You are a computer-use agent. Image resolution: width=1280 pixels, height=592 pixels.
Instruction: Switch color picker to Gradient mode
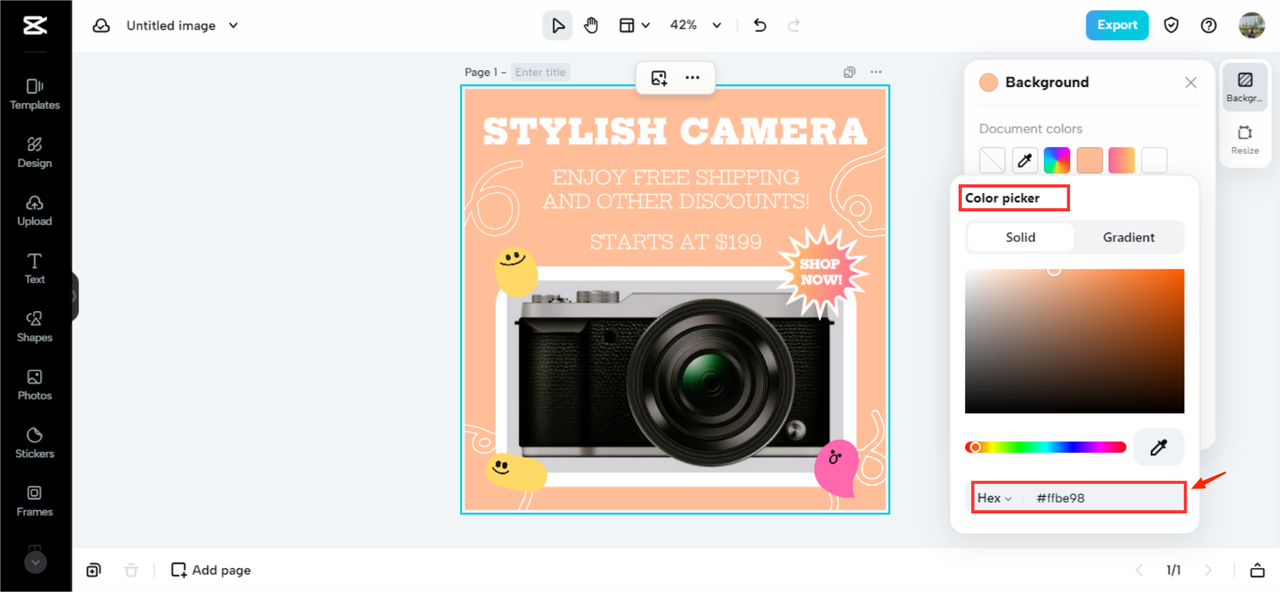coord(1128,237)
